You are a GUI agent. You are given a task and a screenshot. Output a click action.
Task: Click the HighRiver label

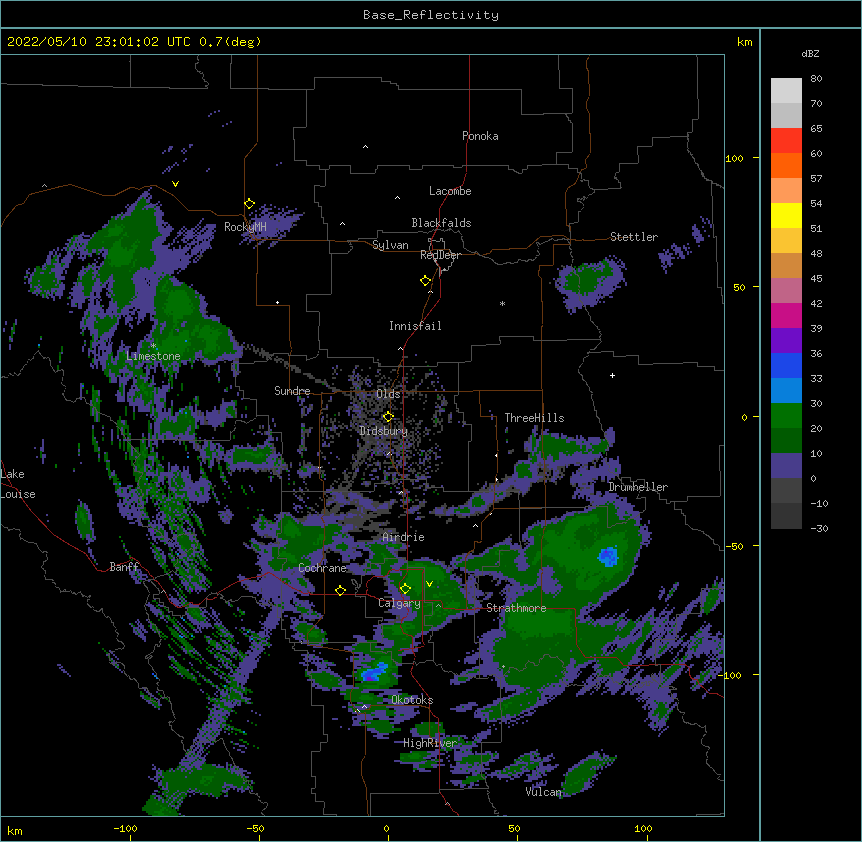coord(430,743)
